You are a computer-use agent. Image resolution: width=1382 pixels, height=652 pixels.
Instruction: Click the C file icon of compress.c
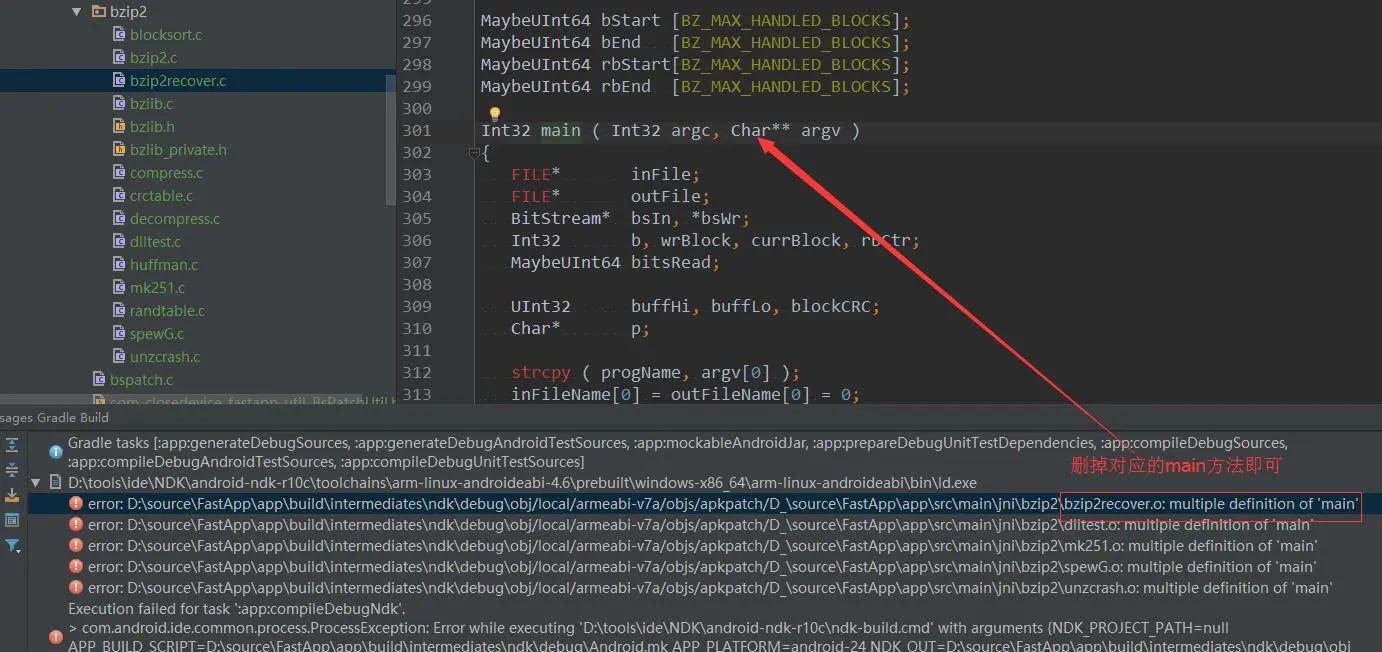click(121, 173)
